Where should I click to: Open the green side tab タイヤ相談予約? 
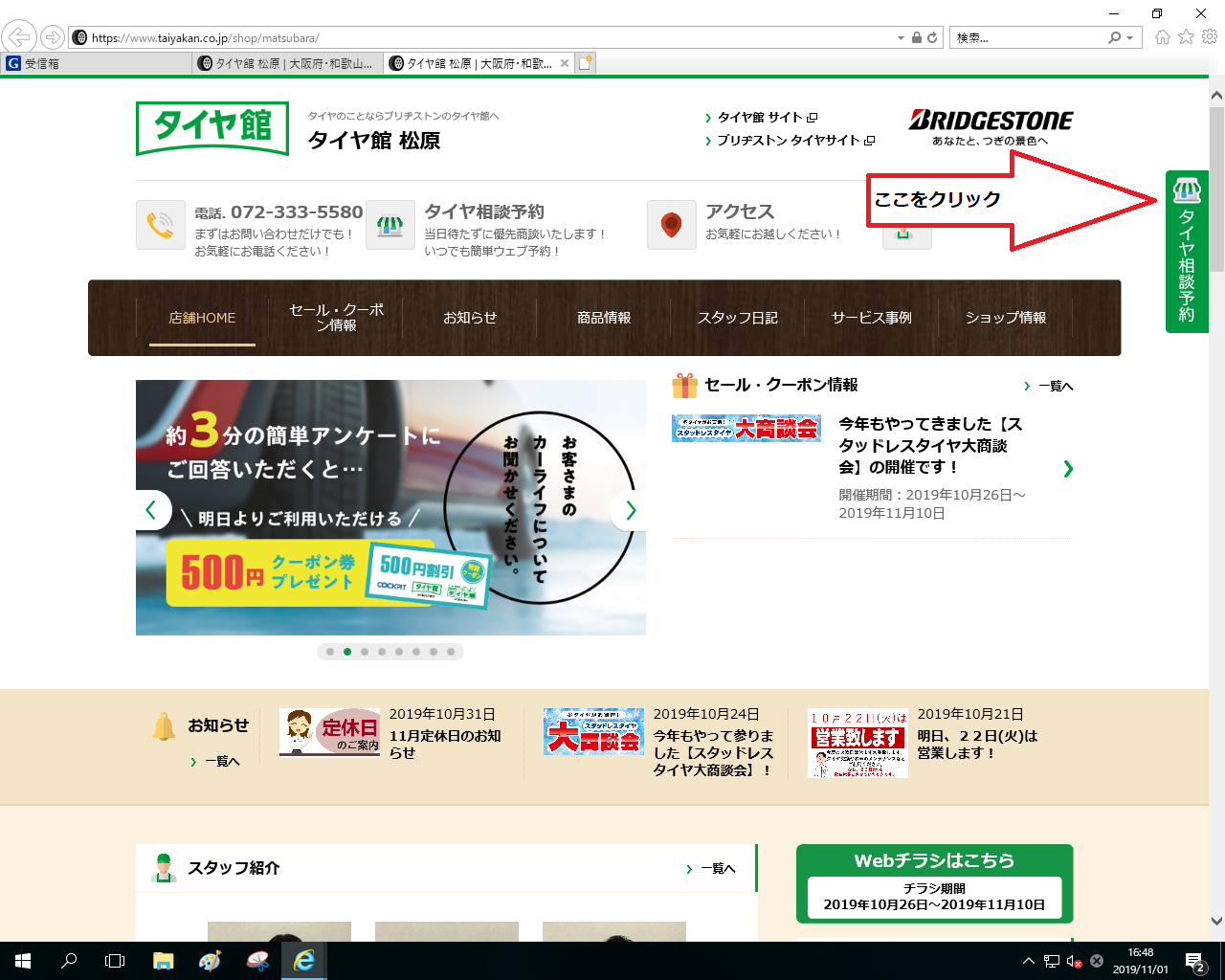(x=1187, y=252)
